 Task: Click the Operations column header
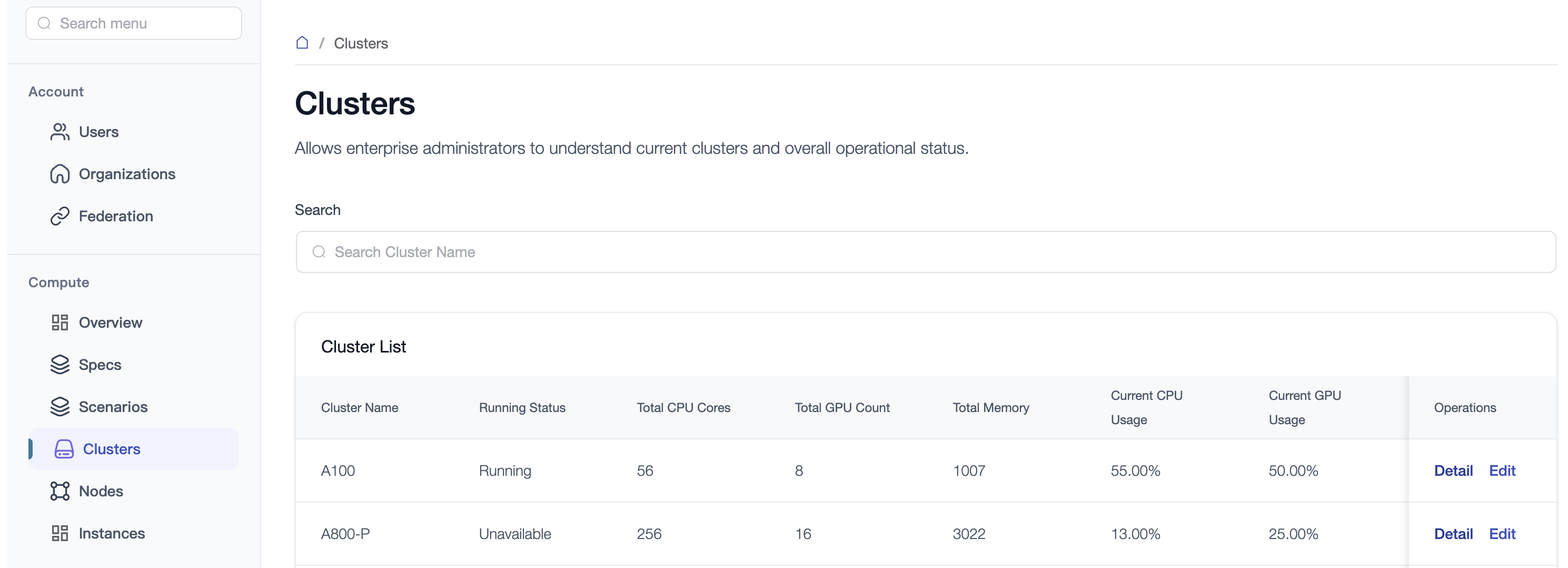1464,408
